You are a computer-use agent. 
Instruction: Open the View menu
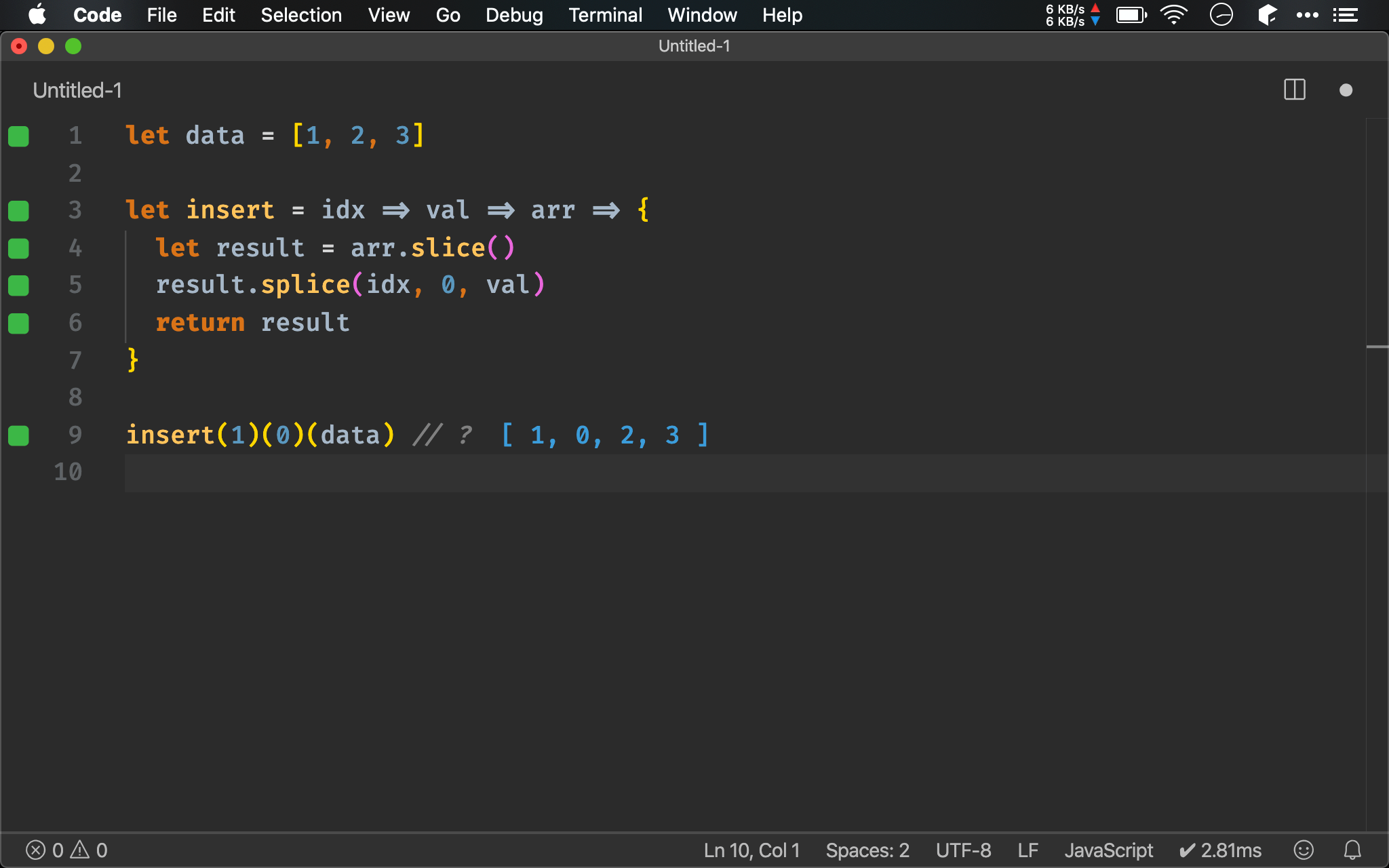tap(389, 15)
